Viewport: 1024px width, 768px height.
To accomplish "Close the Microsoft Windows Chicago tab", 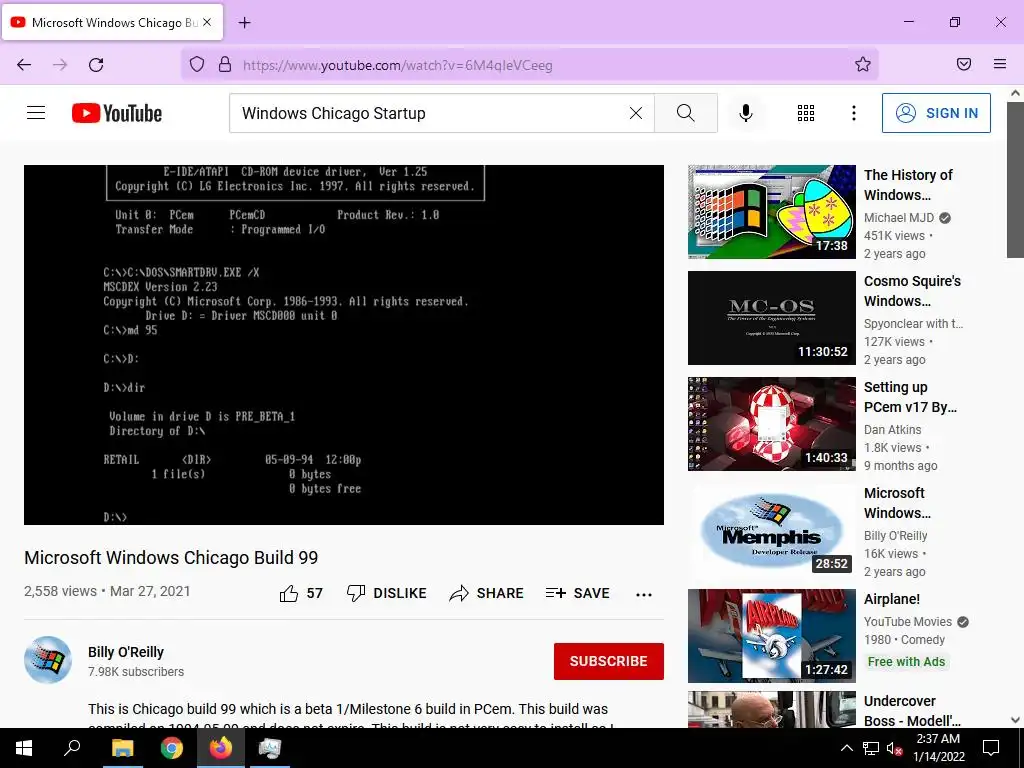I will pyautogui.click(x=207, y=22).
